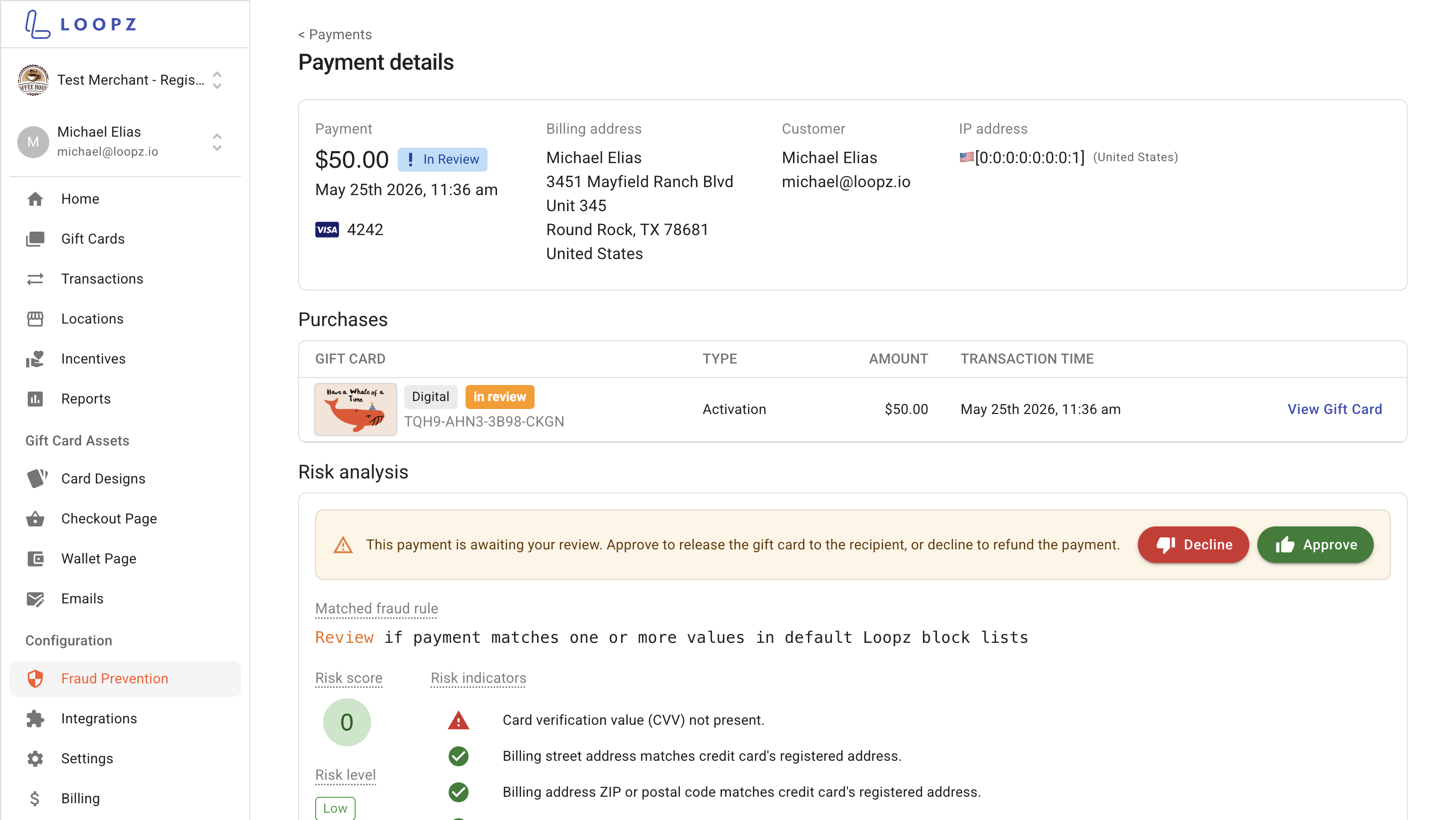Click gift card code TQH9-AHN3-3B98-CKGN
Image resolution: width=1456 pixels, height=820 pixels.
(x=484, y=422)
